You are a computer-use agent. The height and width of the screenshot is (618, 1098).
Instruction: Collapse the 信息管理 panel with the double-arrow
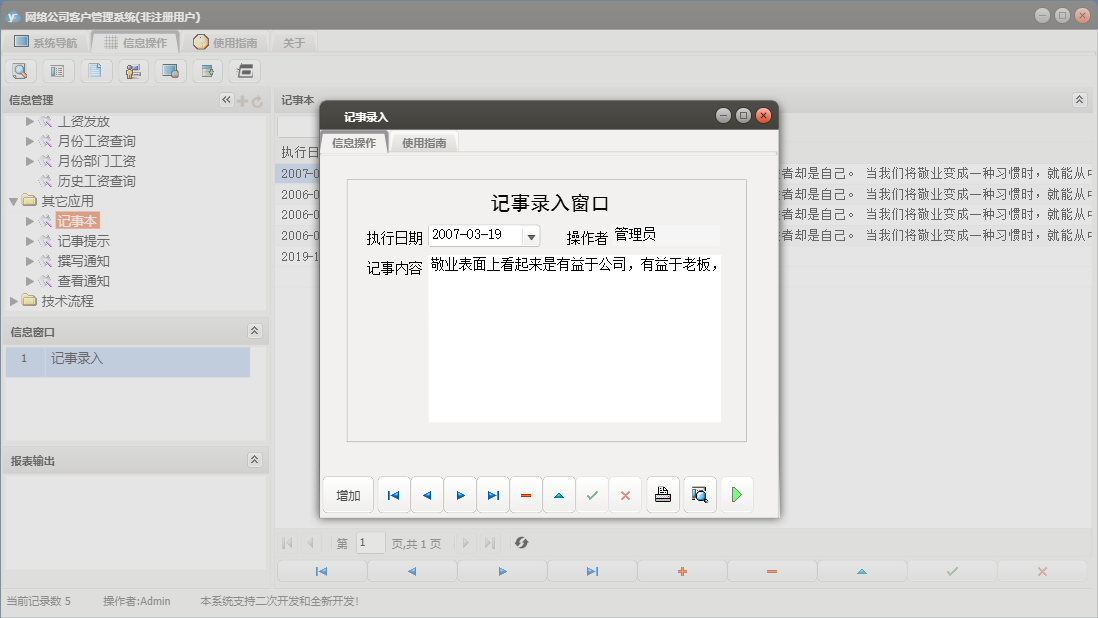pos(227,99)
